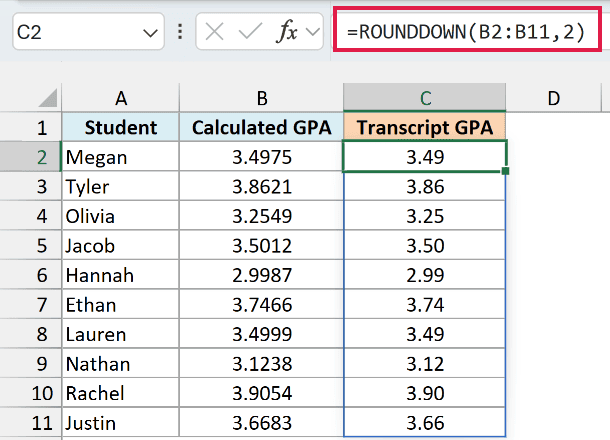
Task: Click the three-dot Name Box resize handle
Action: 180,32
